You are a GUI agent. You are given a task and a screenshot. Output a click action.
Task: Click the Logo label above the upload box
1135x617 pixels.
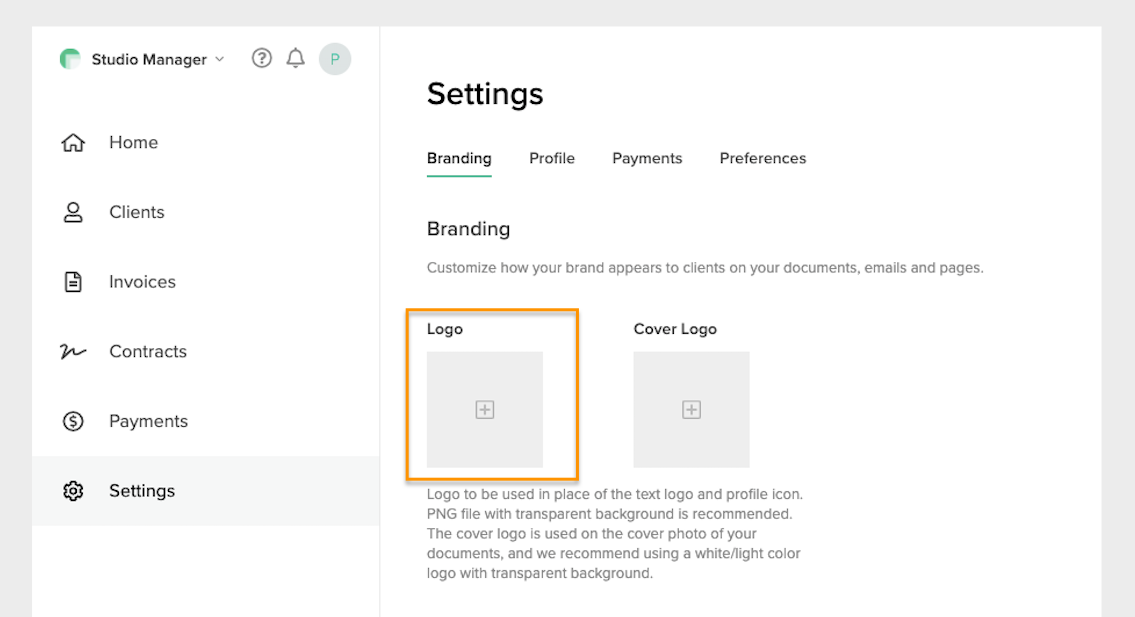coord(444,329)
